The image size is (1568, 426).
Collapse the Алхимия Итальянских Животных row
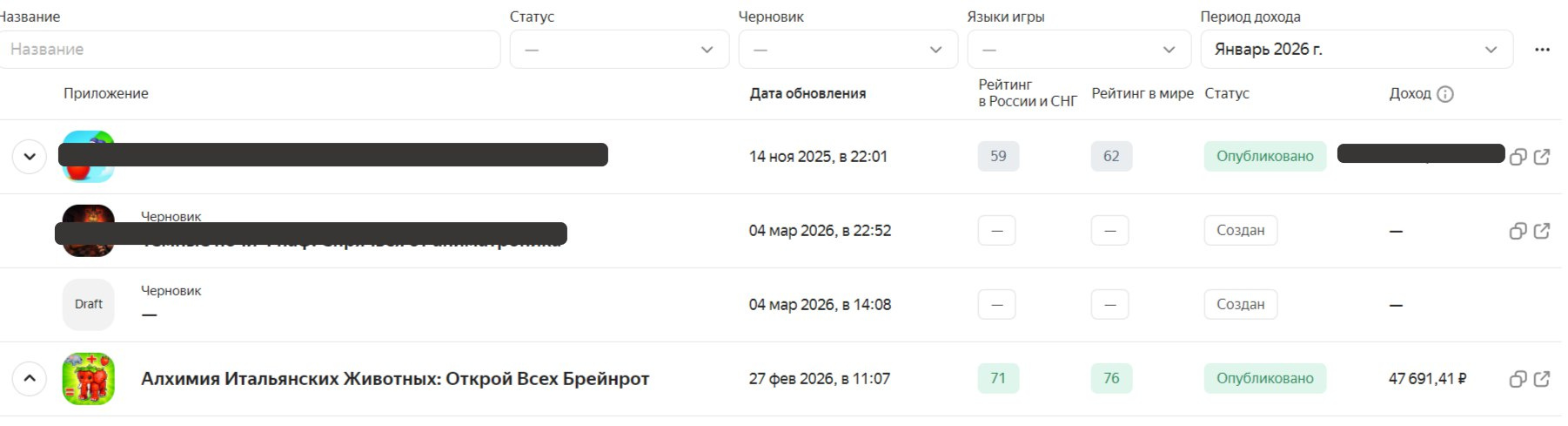30,379
